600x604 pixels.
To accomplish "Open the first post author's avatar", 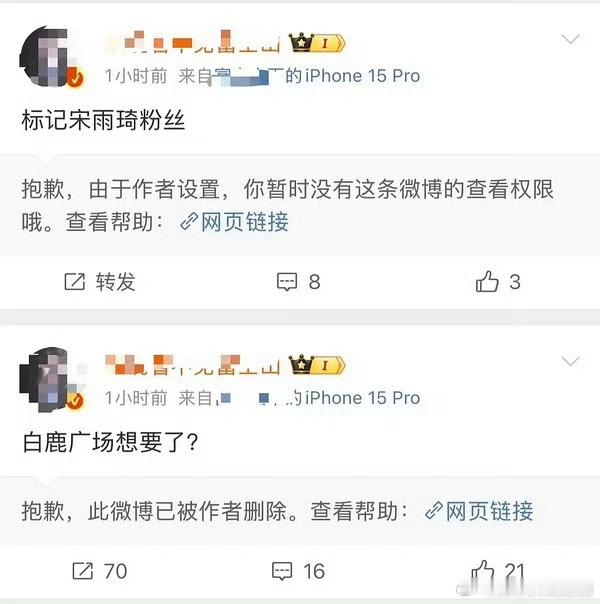I will 50,56.
